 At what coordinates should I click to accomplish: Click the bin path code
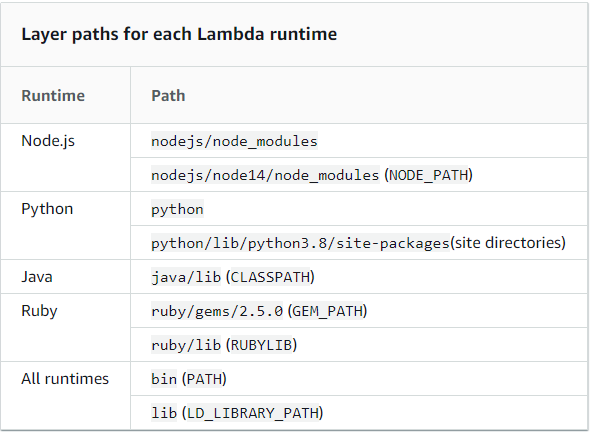[x=164, y=379]
